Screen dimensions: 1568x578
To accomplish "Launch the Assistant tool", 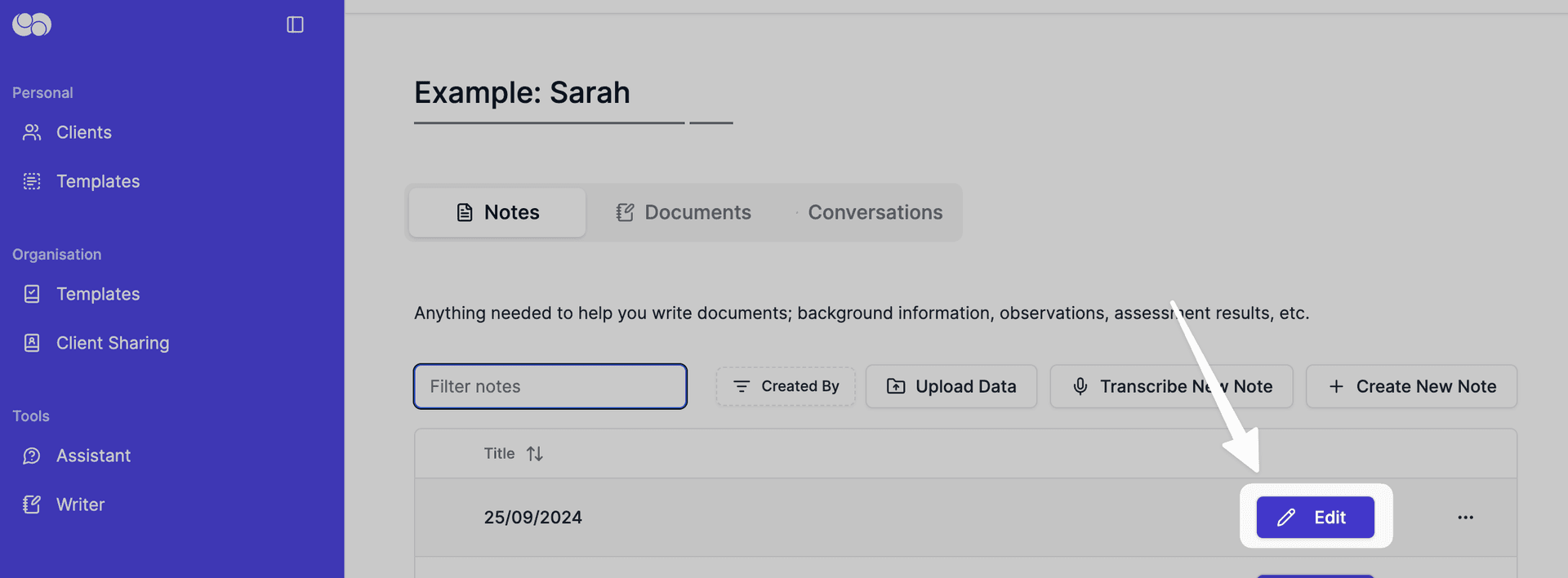I will click(93, 456).
